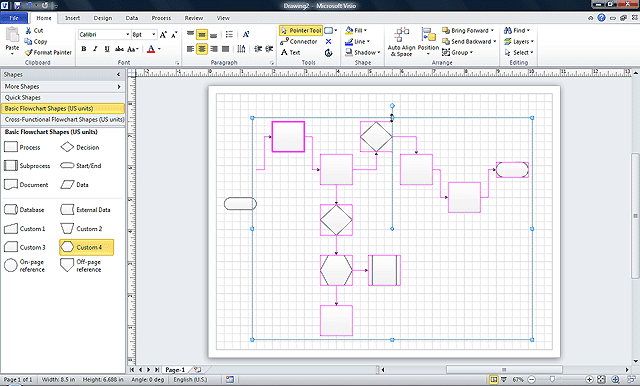Click the Paste button
This screenshot has height=386, width=640.
click(x=12, y=41)
